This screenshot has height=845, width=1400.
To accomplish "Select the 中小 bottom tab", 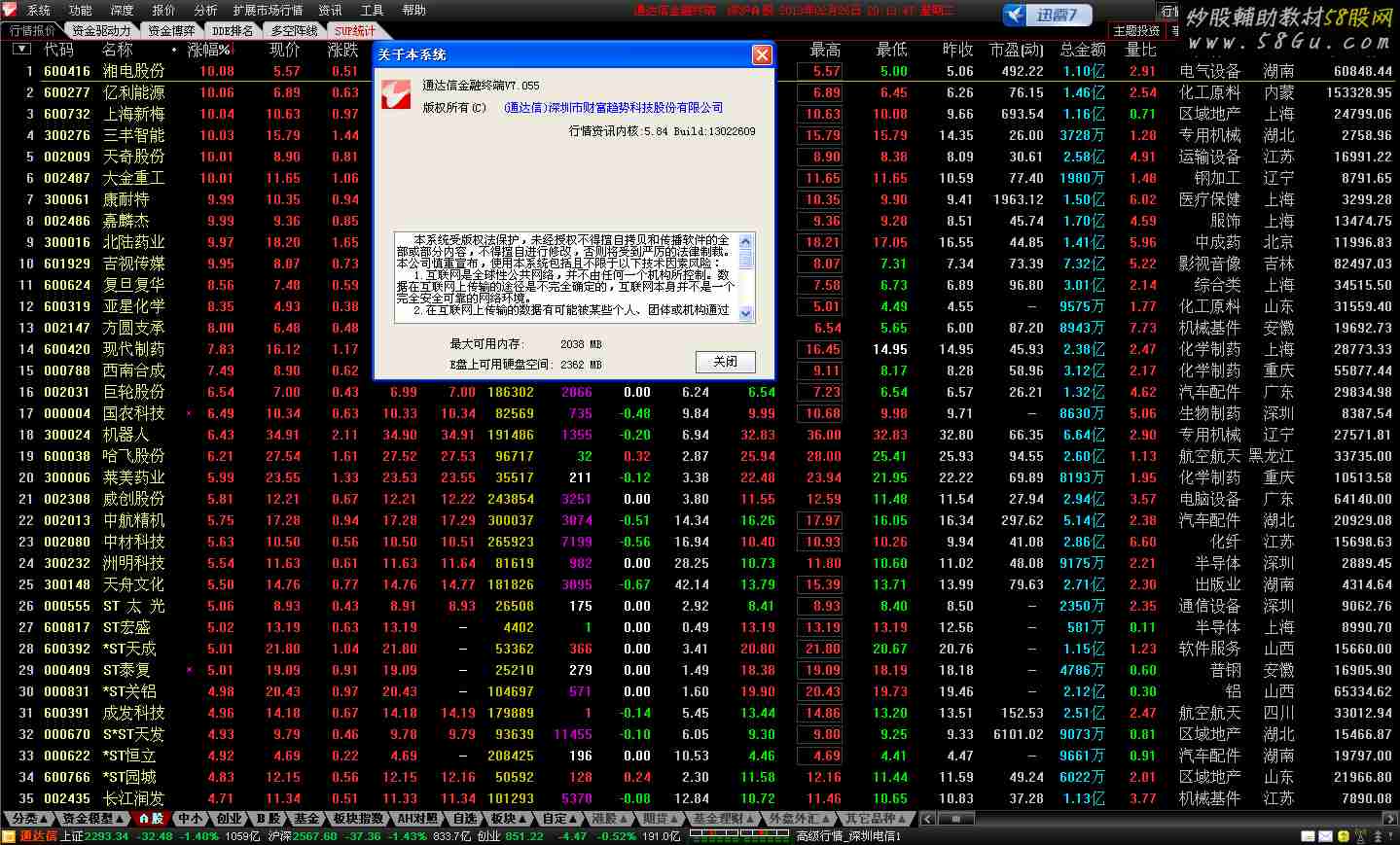I will click(190, 819).
